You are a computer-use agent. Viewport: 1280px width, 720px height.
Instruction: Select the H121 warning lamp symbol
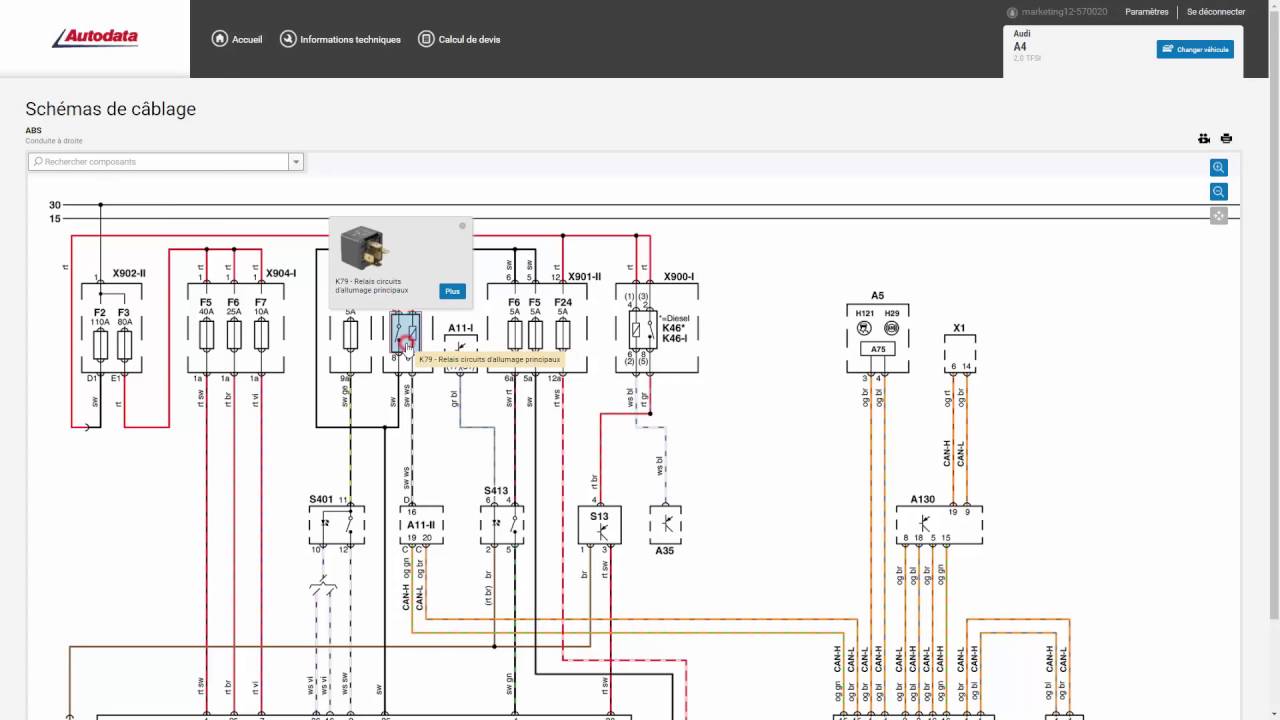(865, 328)
